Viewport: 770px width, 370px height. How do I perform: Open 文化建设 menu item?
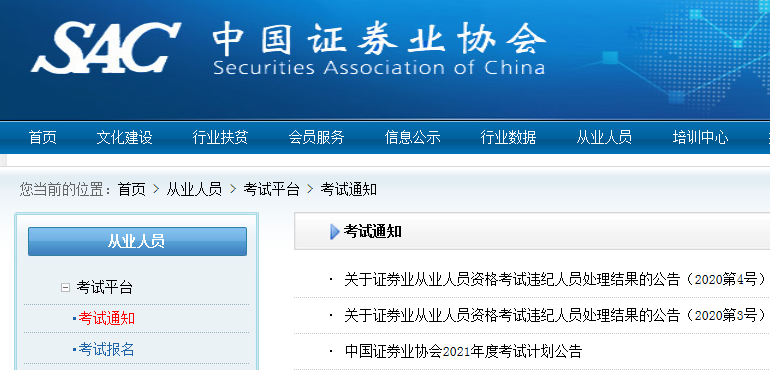(124, 138)
